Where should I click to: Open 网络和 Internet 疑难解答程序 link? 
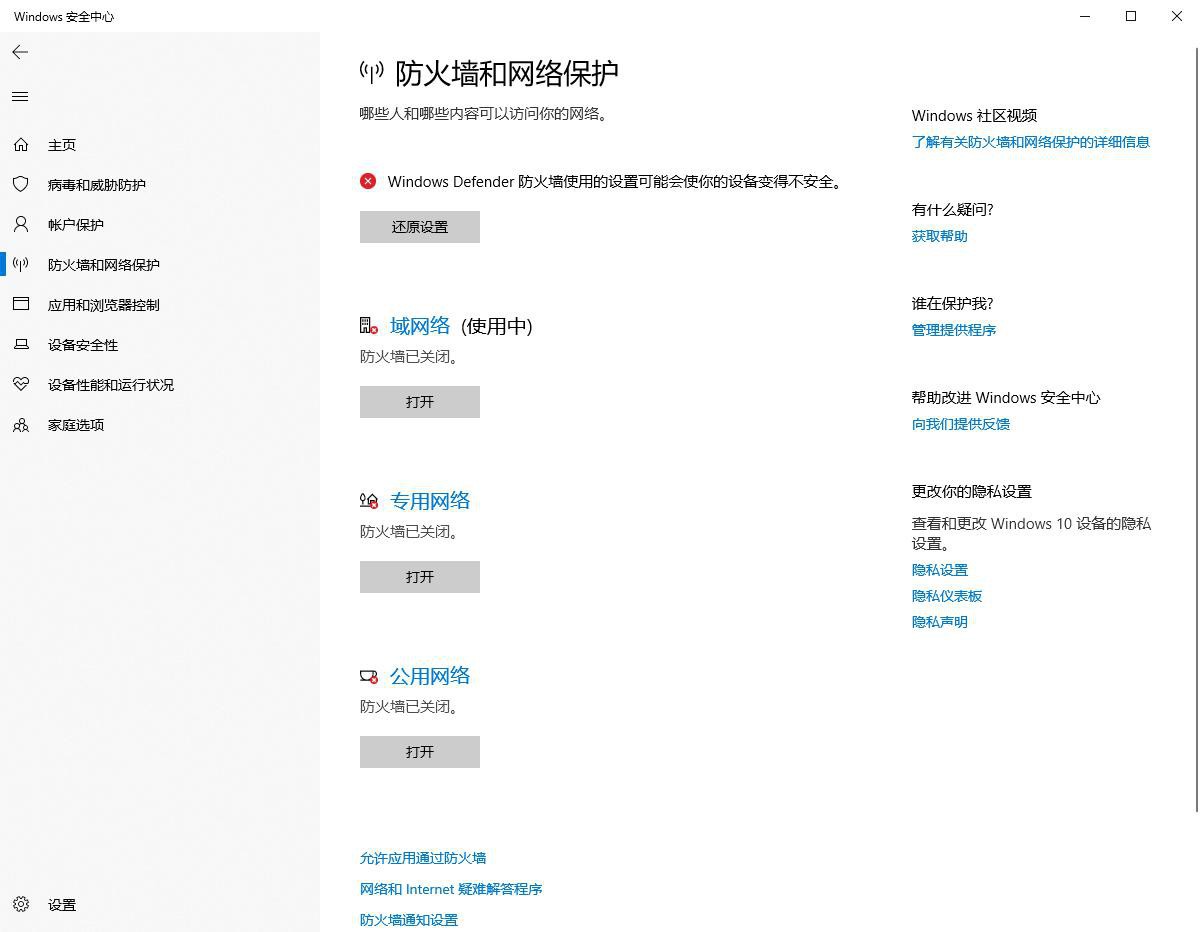pos(451,889)
